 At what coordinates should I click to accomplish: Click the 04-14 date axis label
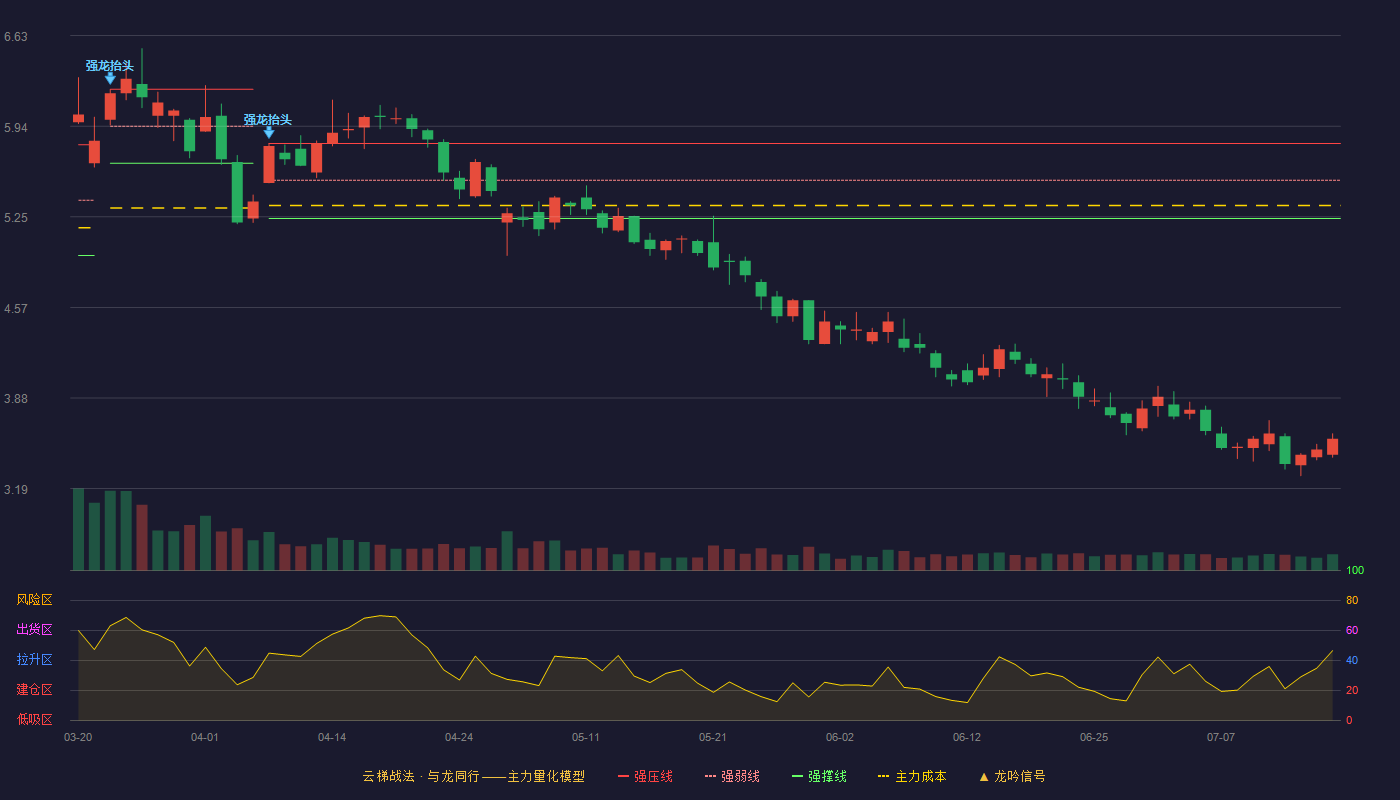pos(332,737)
